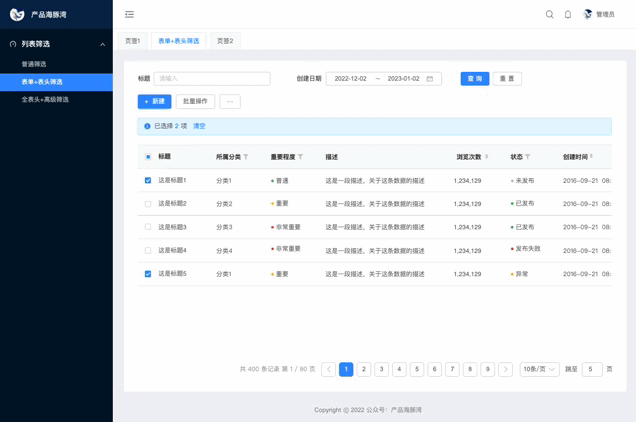Viewport: 636px width, 422px height.
Task: Collapse the 列表筛选 sidebar group chevron
Action: [x=103, y=44]
